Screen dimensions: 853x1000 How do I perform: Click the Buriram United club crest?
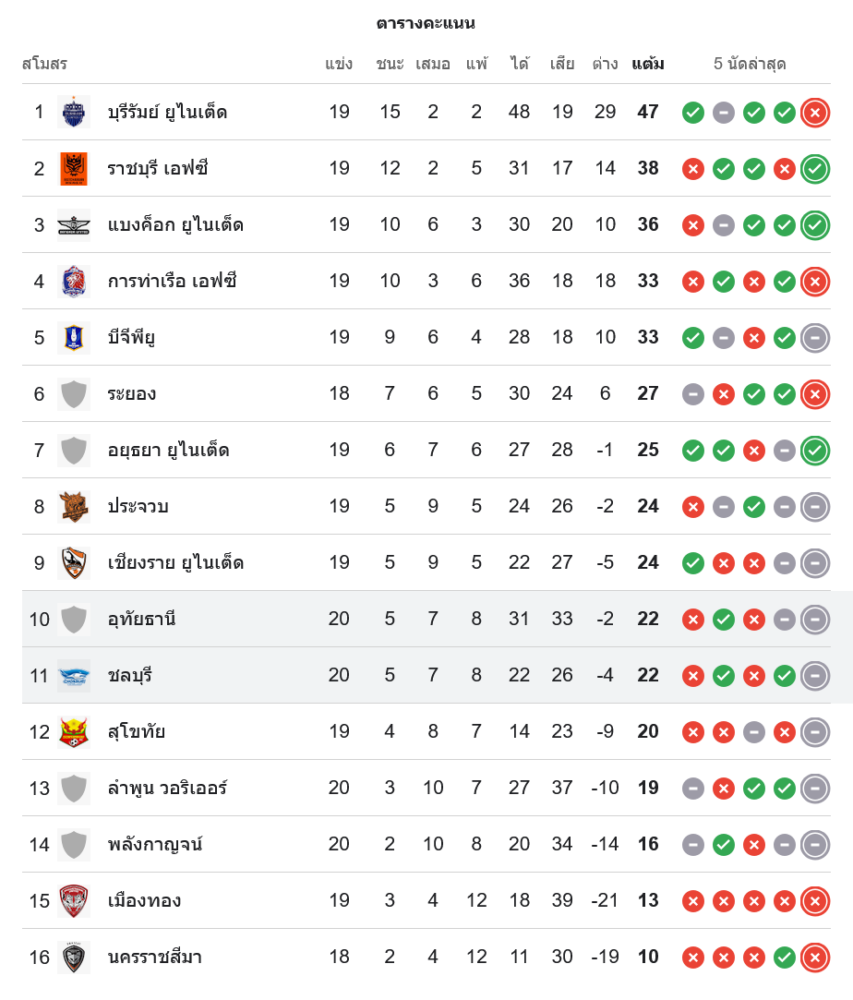[74, 112]
